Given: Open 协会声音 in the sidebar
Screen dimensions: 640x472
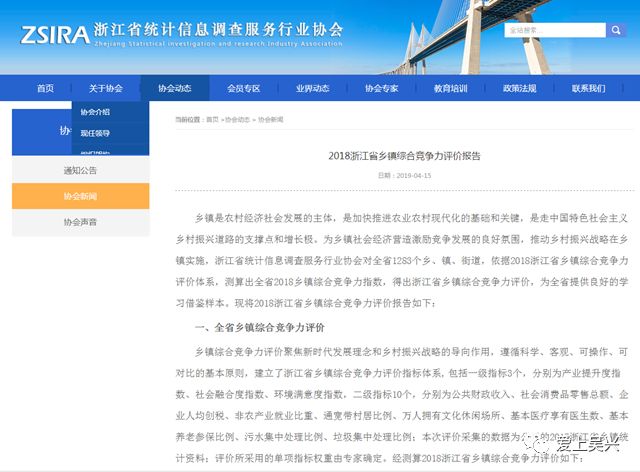Looking at the screenshot, I should (x=80, y=222).
